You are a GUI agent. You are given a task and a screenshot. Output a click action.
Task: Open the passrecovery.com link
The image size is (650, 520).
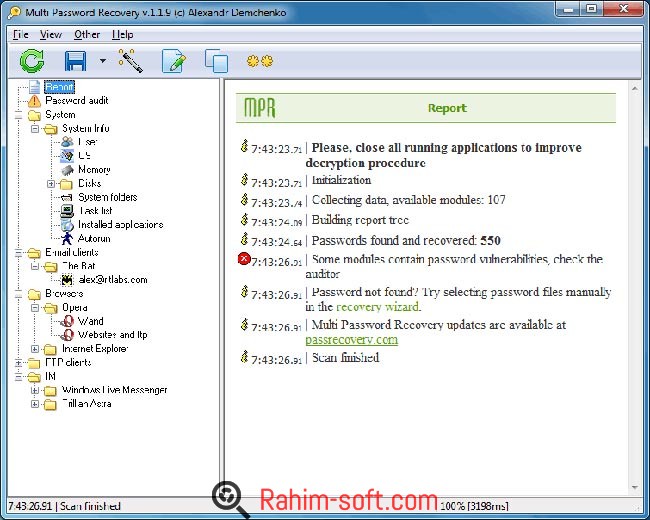point(352,340)
